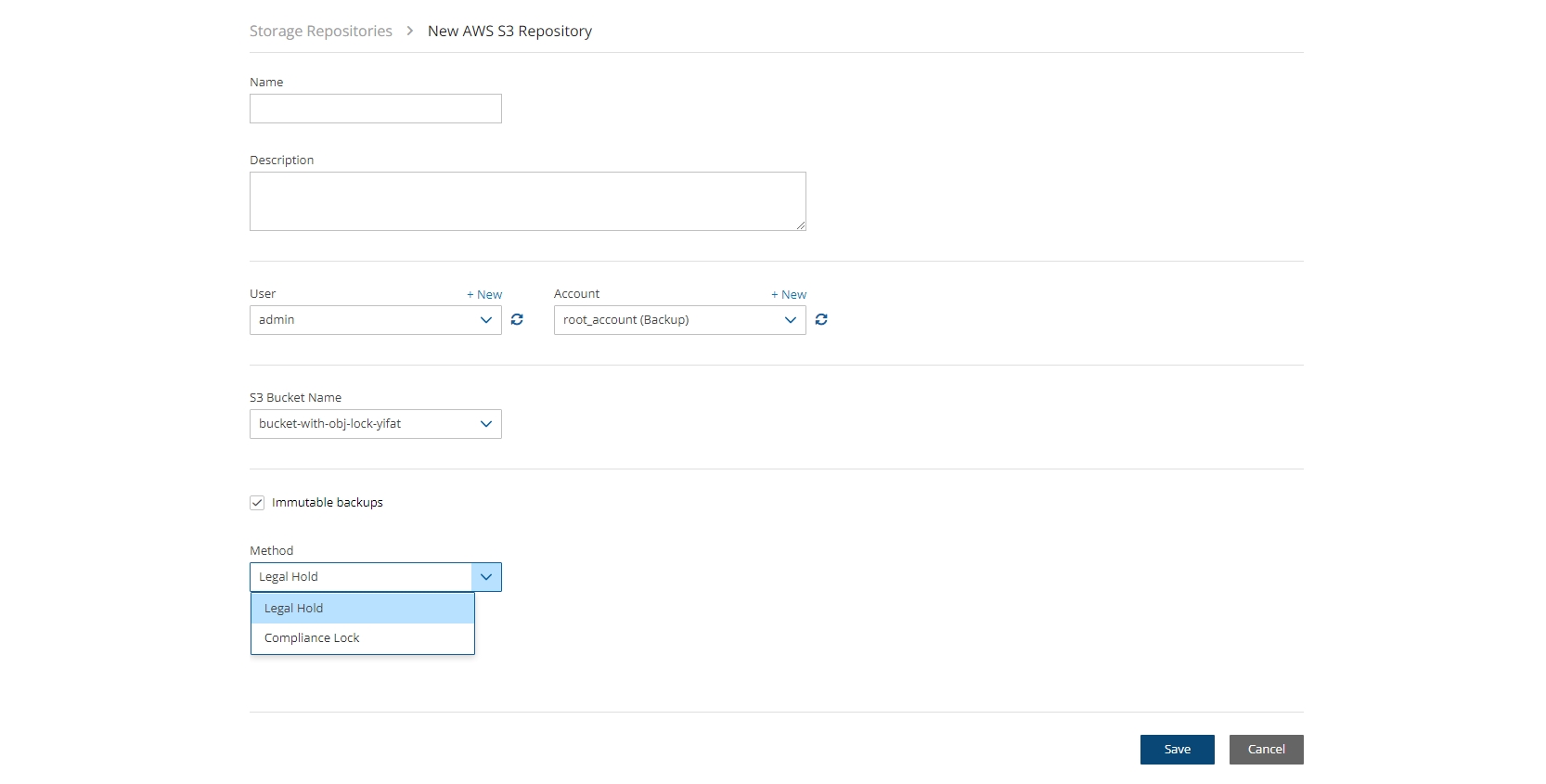Click the Description box resize handle
This screenshot has width=1546, height=784.
(x=800, y=225)
